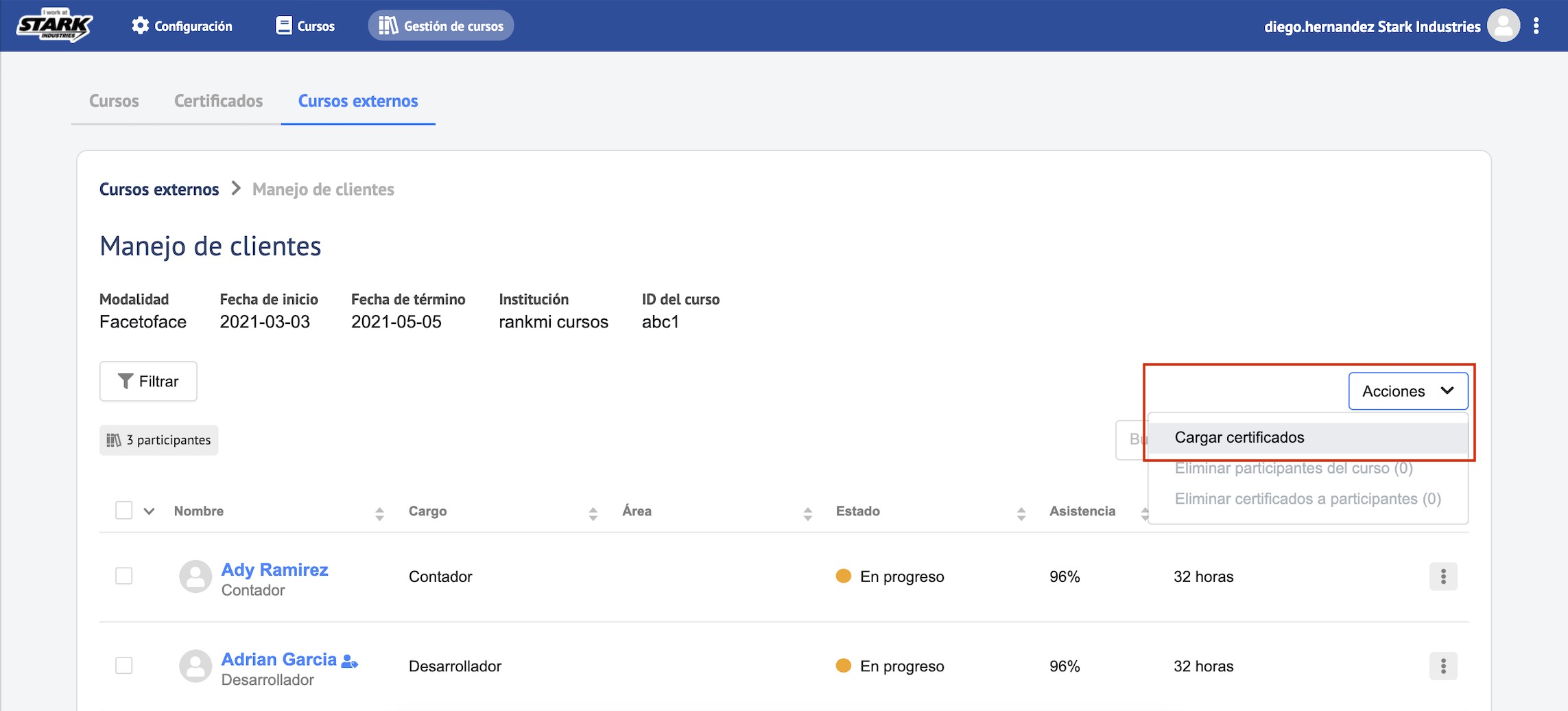Viewport: 1568px width, 711px height.
Task: Open Adrian Garcia profile link
Action: point(278,660)
